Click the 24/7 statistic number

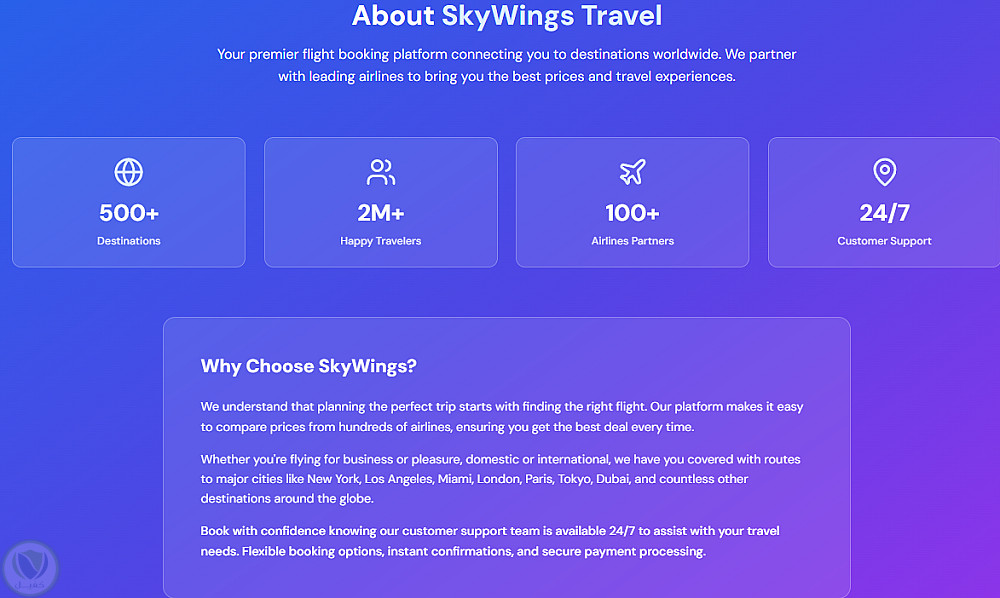(x=884, y=212)
